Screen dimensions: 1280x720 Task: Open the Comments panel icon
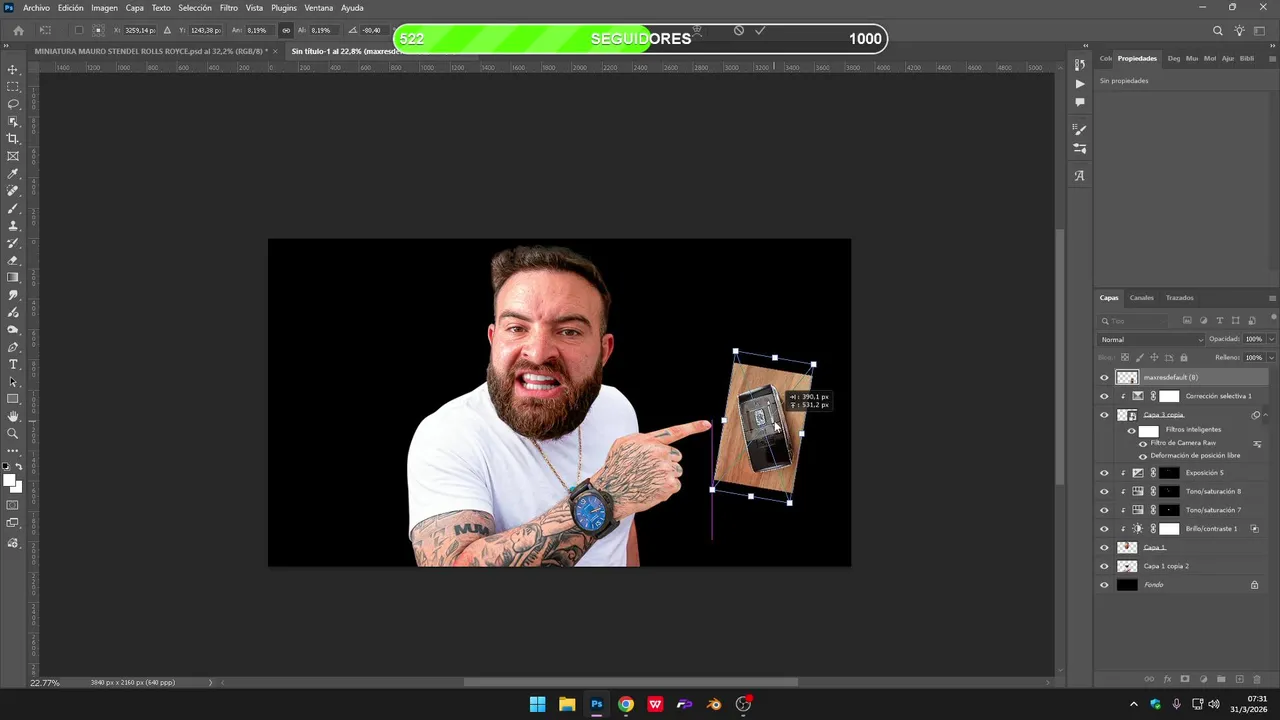coord(1079,102)
